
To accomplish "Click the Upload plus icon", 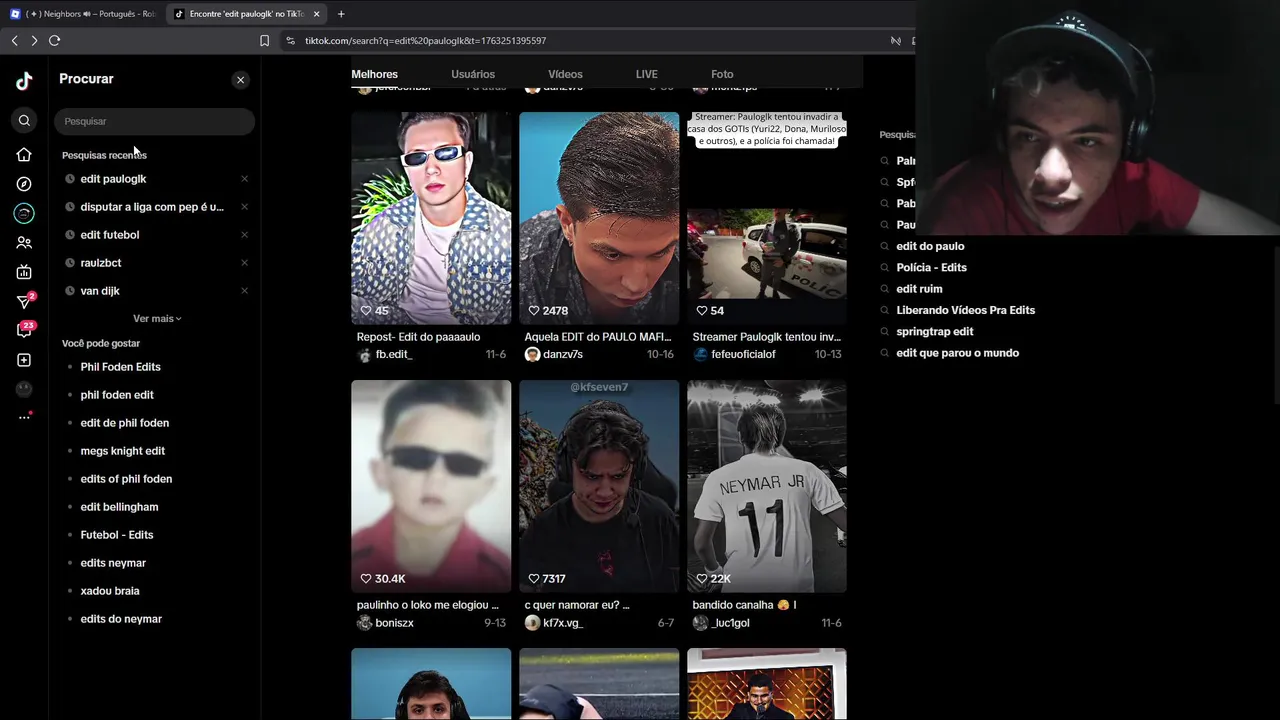I will click(x=24, y=360).
